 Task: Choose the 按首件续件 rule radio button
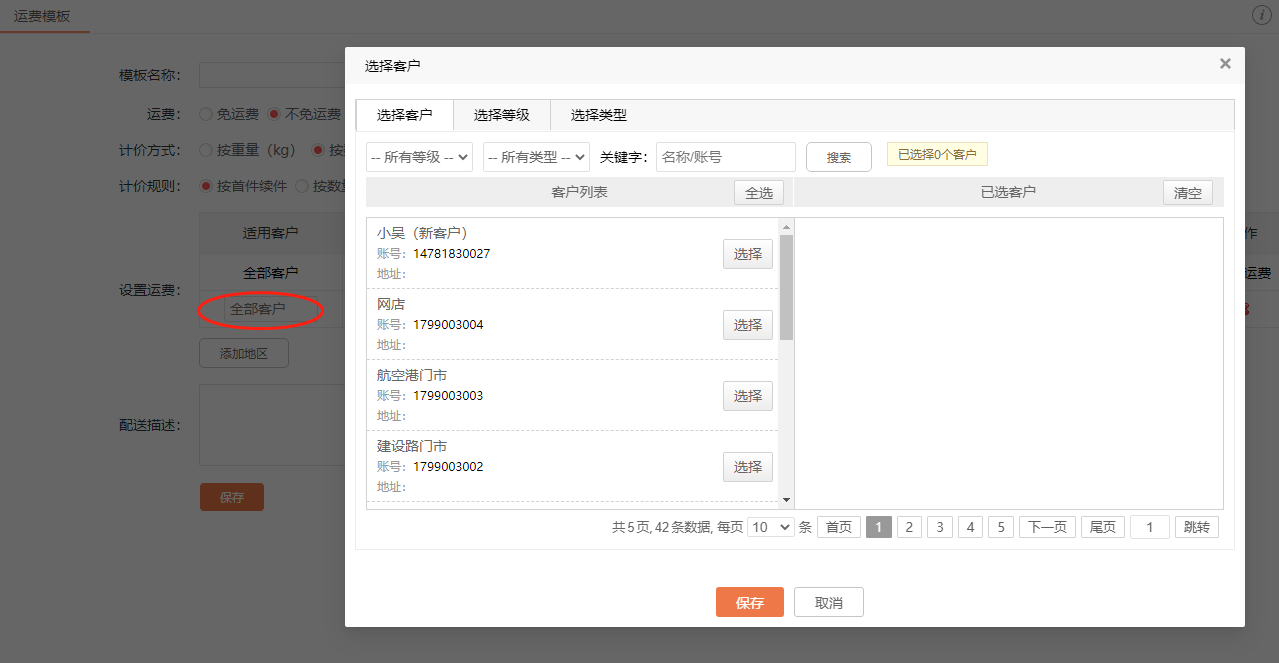pos(206,185)
